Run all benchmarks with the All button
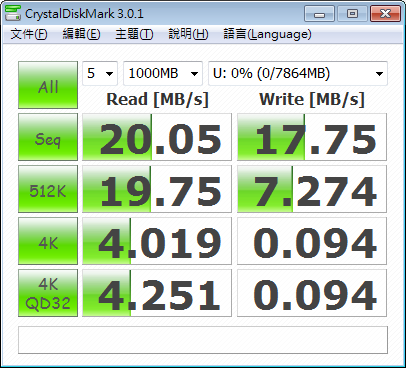406x368 pixels. (48, 85)
